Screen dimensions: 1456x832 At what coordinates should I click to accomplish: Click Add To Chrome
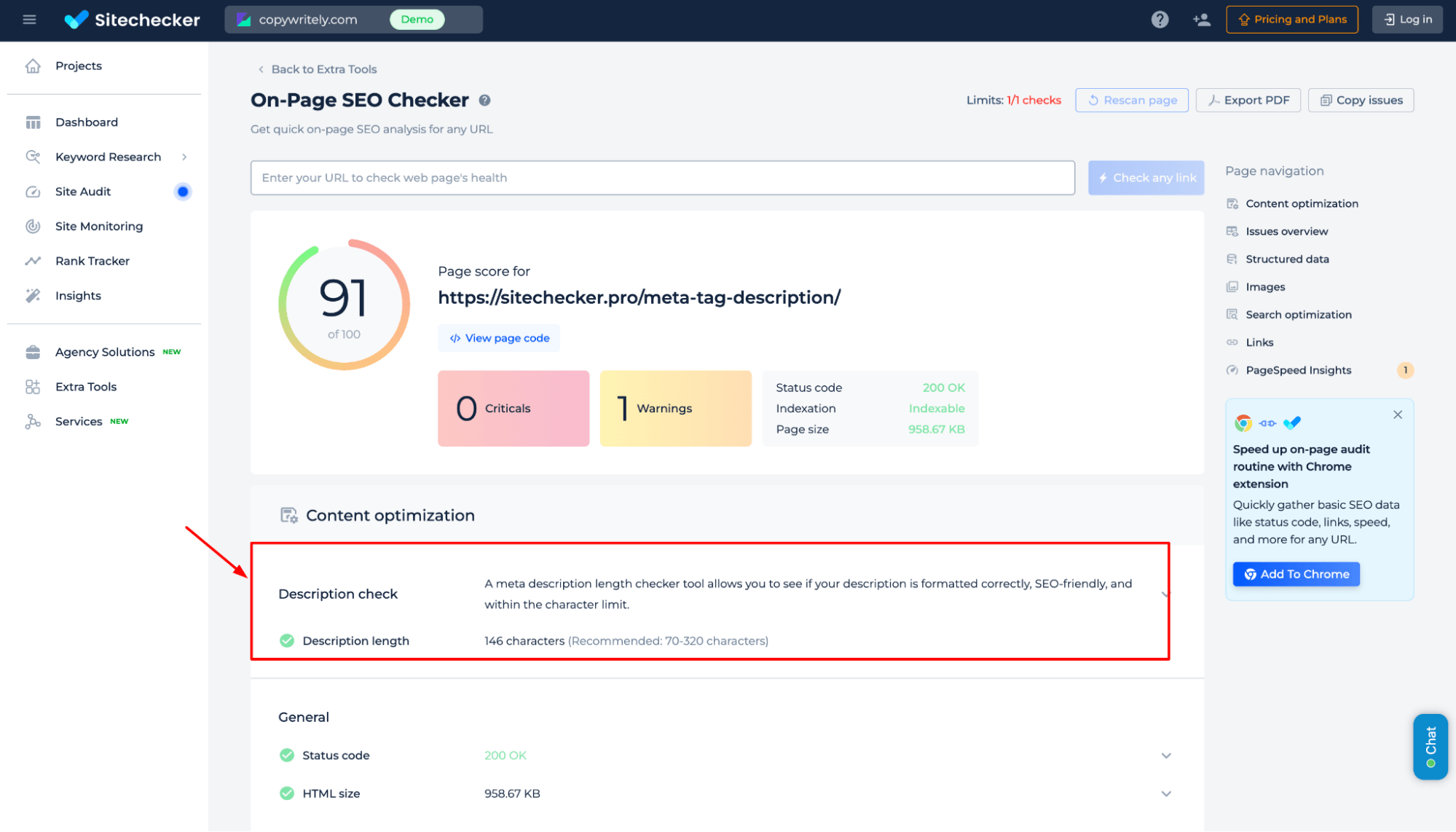click(x=1296, y=574)
